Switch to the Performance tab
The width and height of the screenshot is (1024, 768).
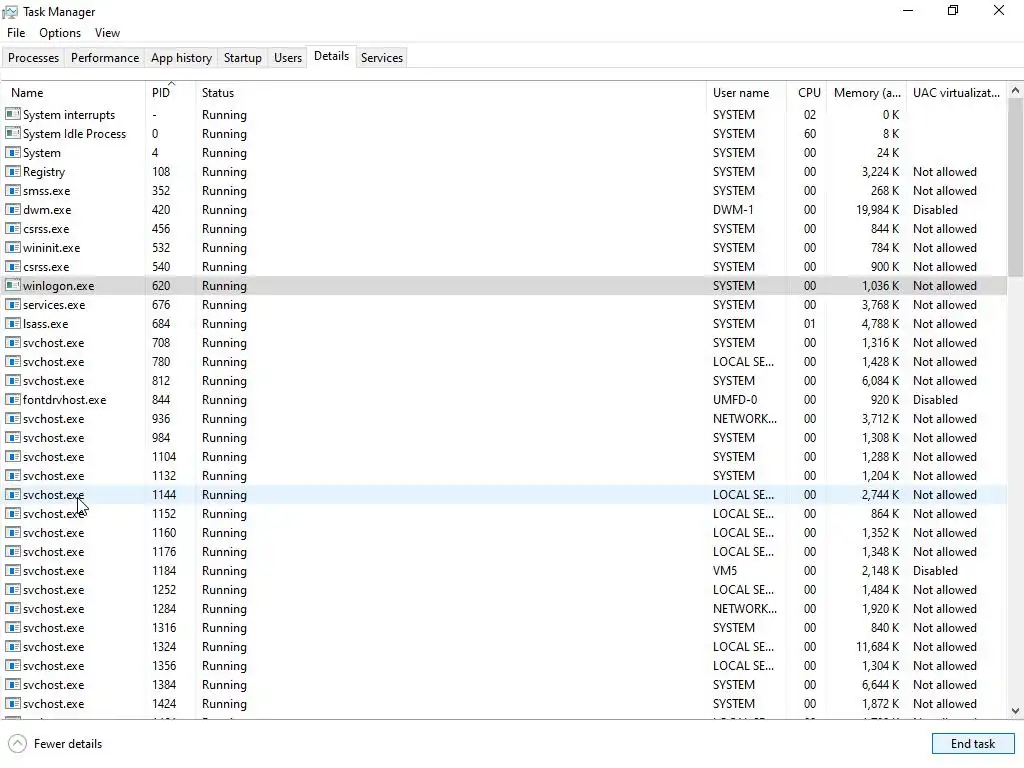pyautogui.click(x=104, y=57)
